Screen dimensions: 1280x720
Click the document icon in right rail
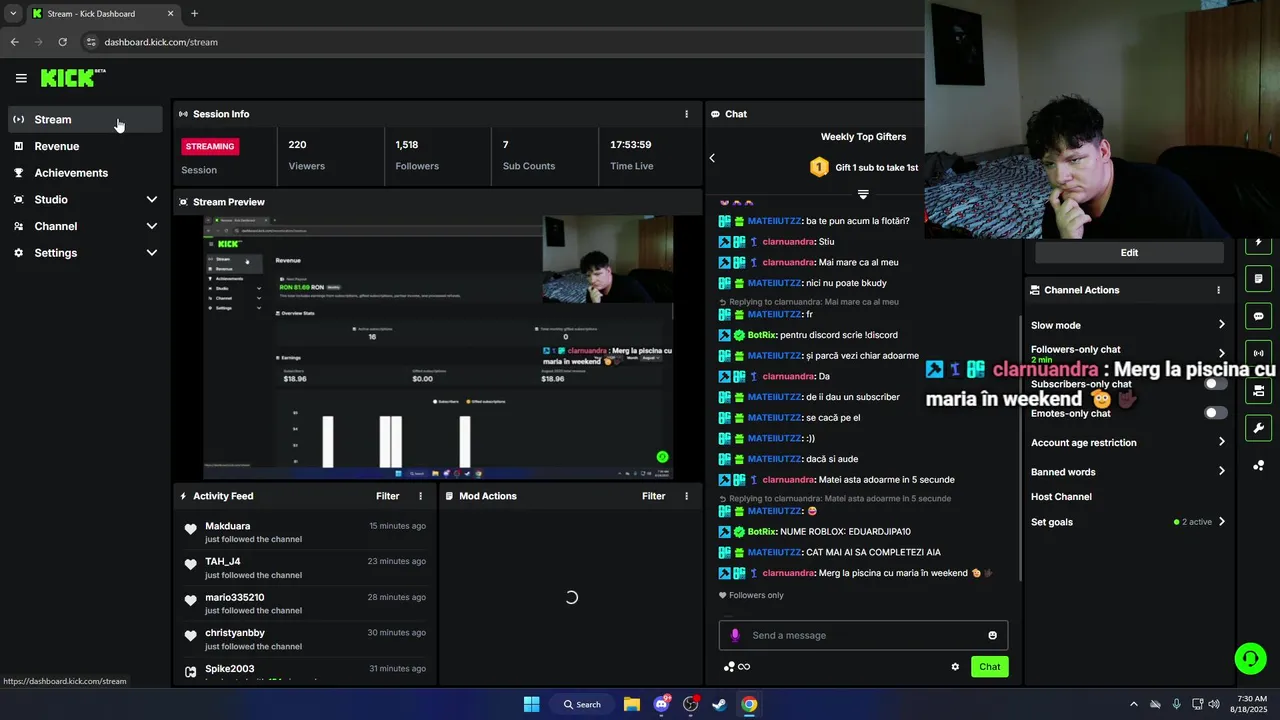pyautogui.click(x=1258, y=278)
